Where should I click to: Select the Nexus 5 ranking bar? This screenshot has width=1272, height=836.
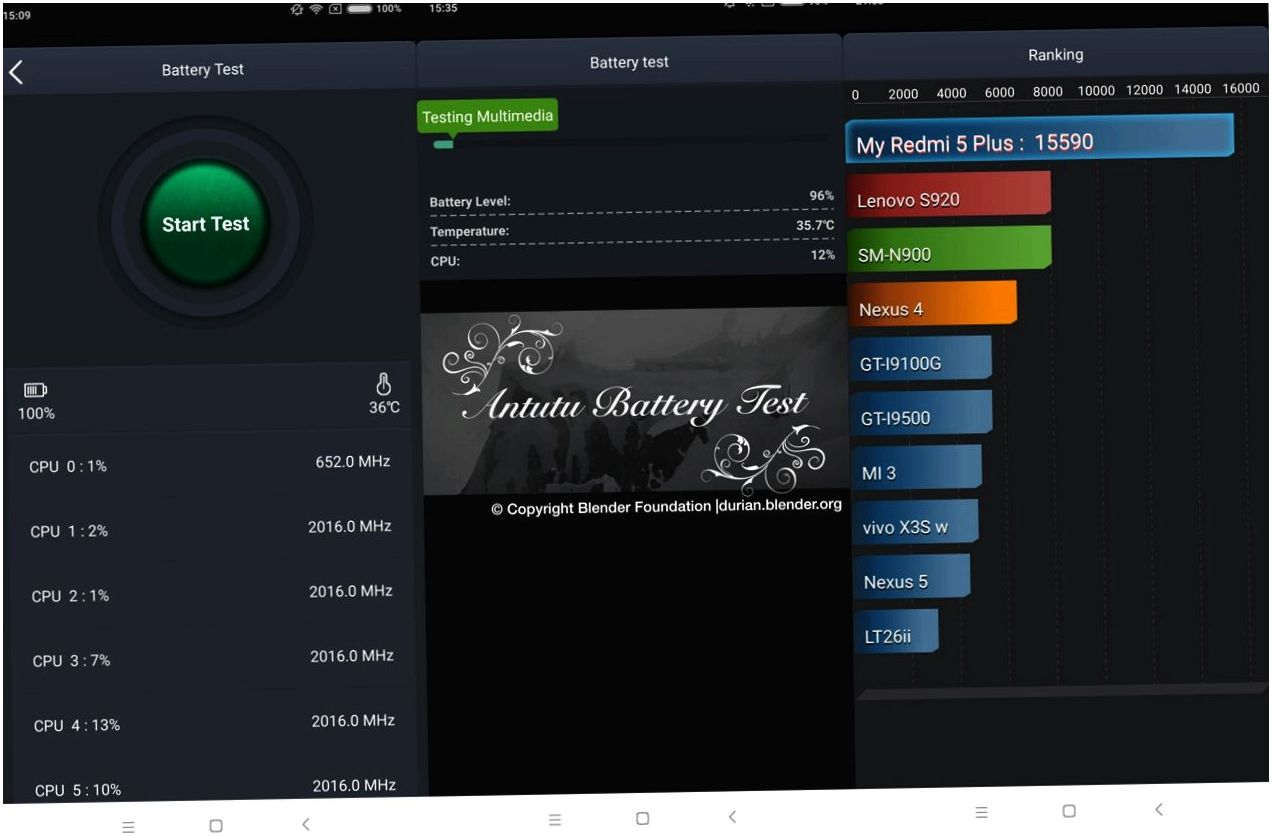[x=912, y=576]
